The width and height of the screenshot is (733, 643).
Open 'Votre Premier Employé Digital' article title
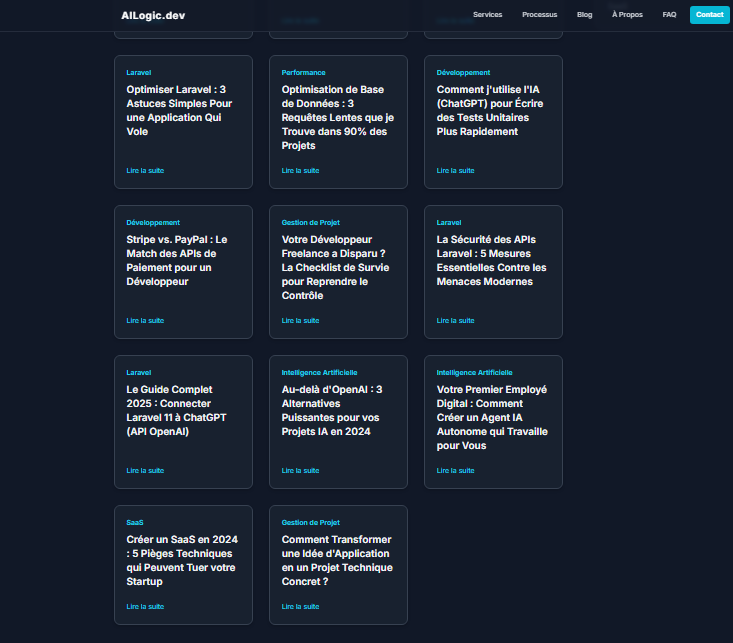click(x=491, y=417)
